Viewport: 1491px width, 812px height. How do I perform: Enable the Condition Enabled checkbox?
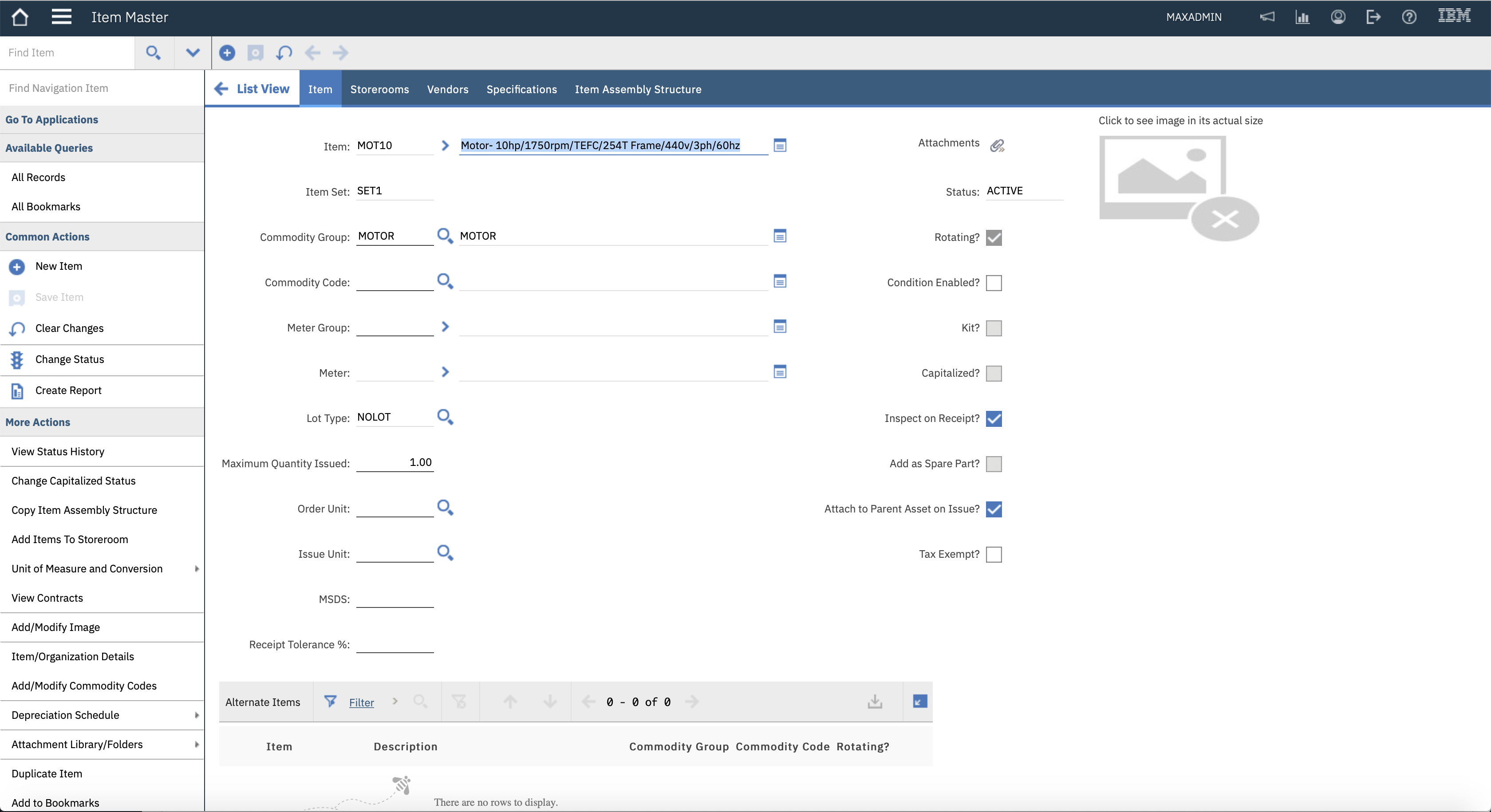(x=993, y=283)
